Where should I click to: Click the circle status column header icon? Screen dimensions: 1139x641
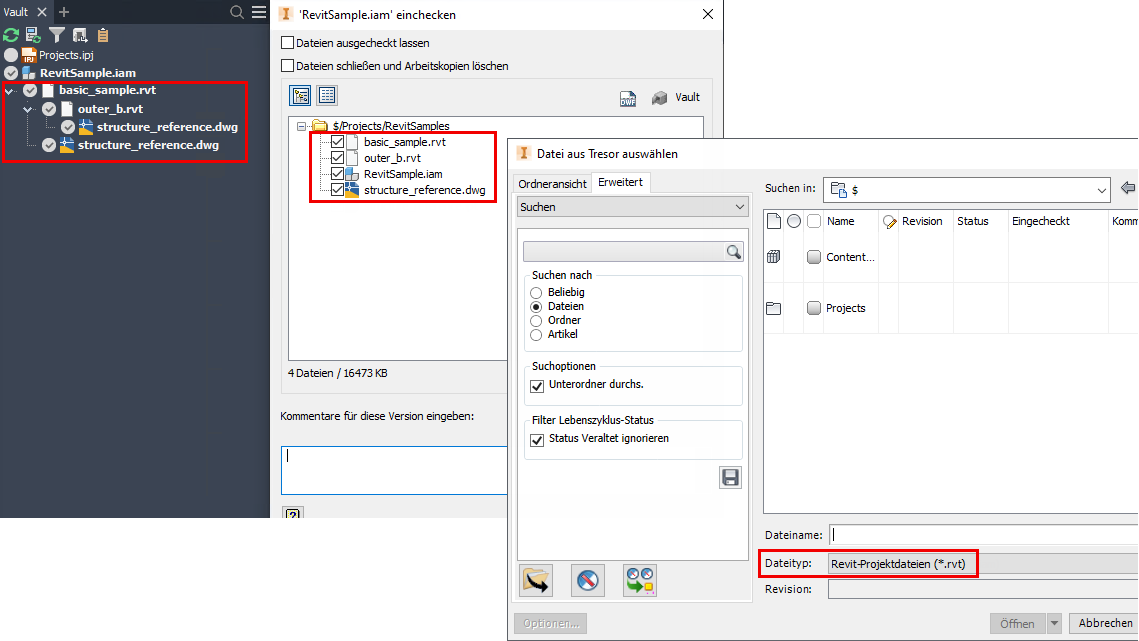(794, 221)
